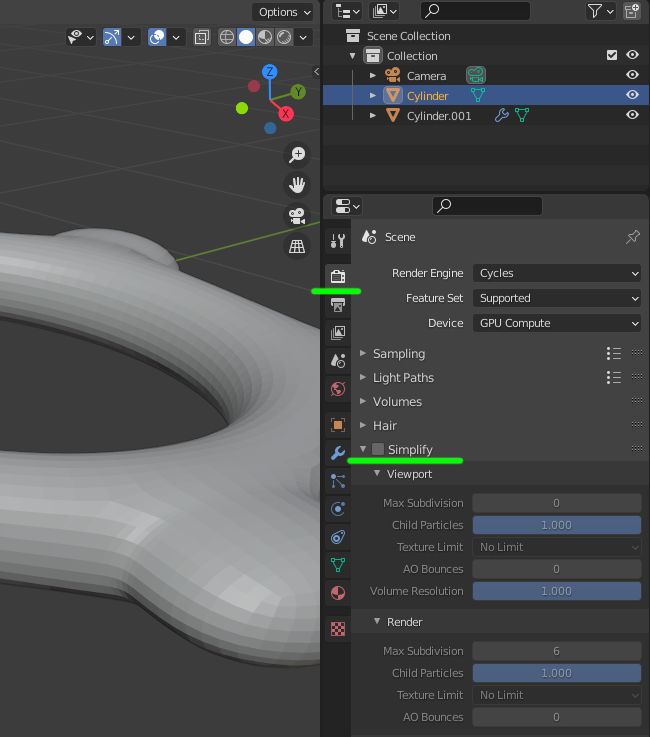This screenshot has height=737, width=650.
Task: Click the Camera data icon in outliner
Action: point(476,75)
